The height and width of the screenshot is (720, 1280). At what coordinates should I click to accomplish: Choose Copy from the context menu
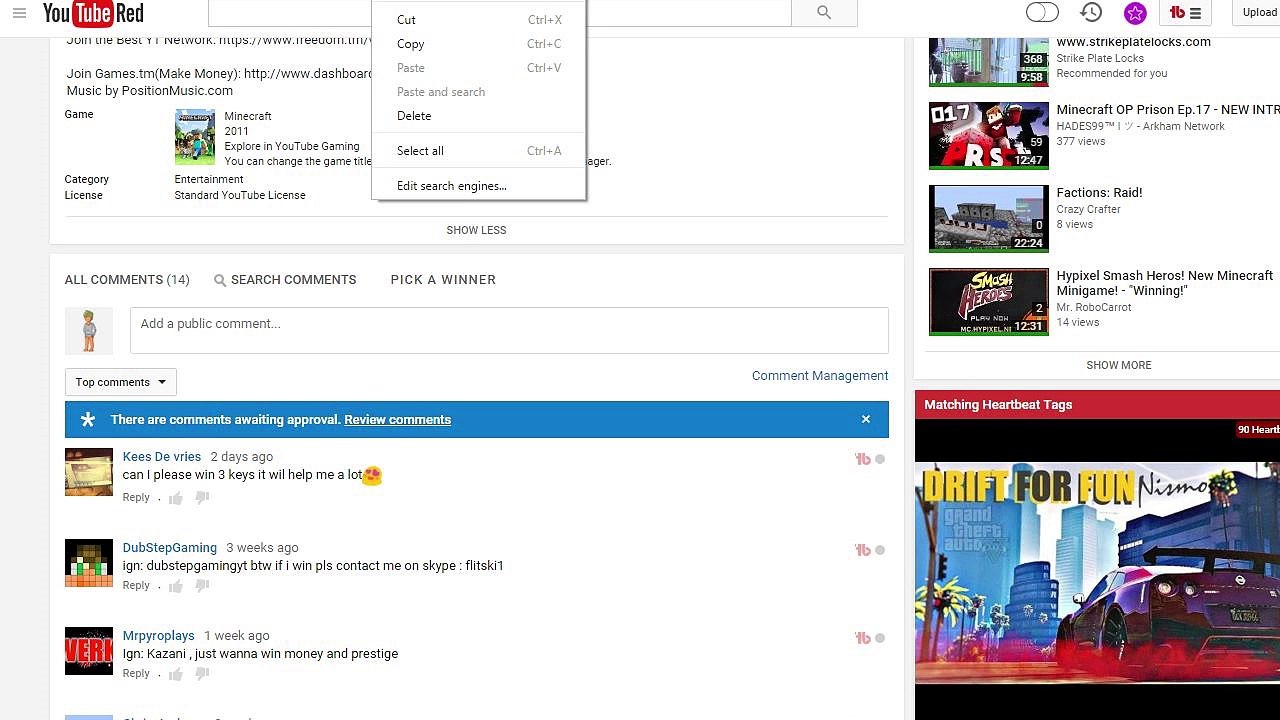click(479, 44)
